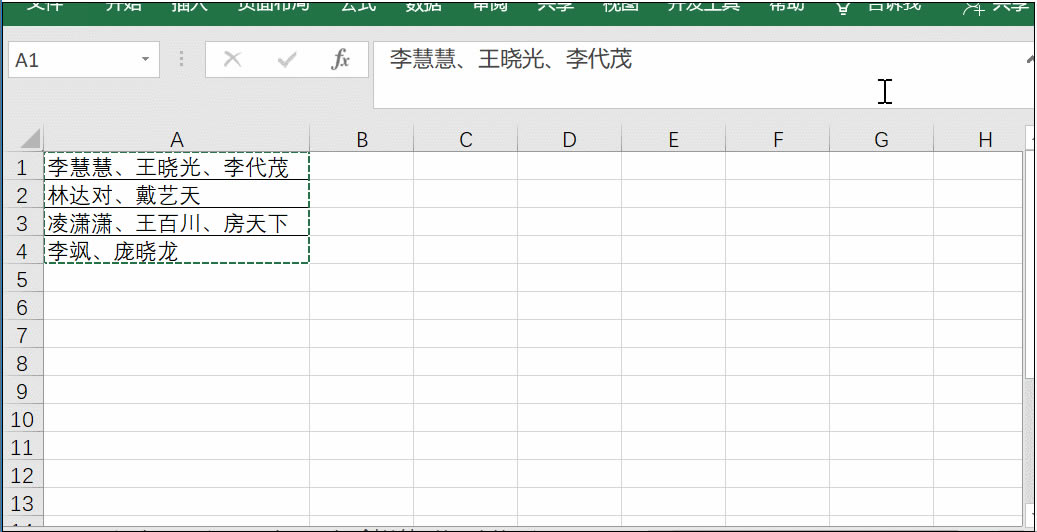The image size is (1037, 532).
Task: Select the column D header
Action: pyautogui.click(x=569, y=140)
